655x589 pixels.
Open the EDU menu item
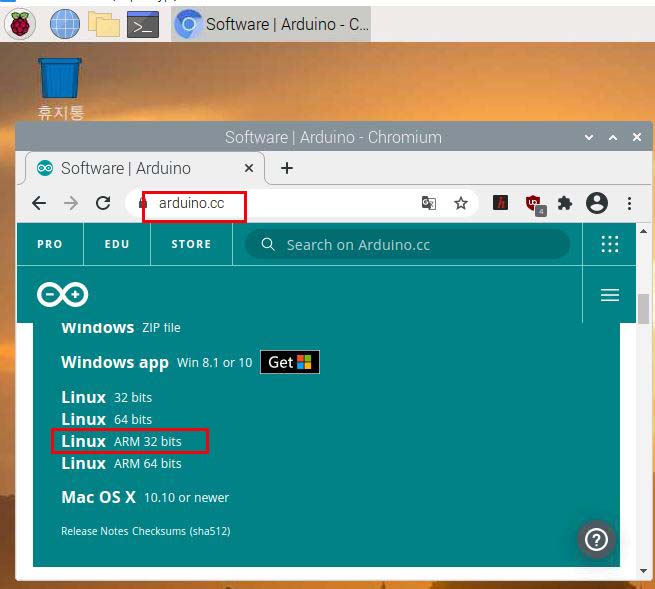click(x=117, y=244)
